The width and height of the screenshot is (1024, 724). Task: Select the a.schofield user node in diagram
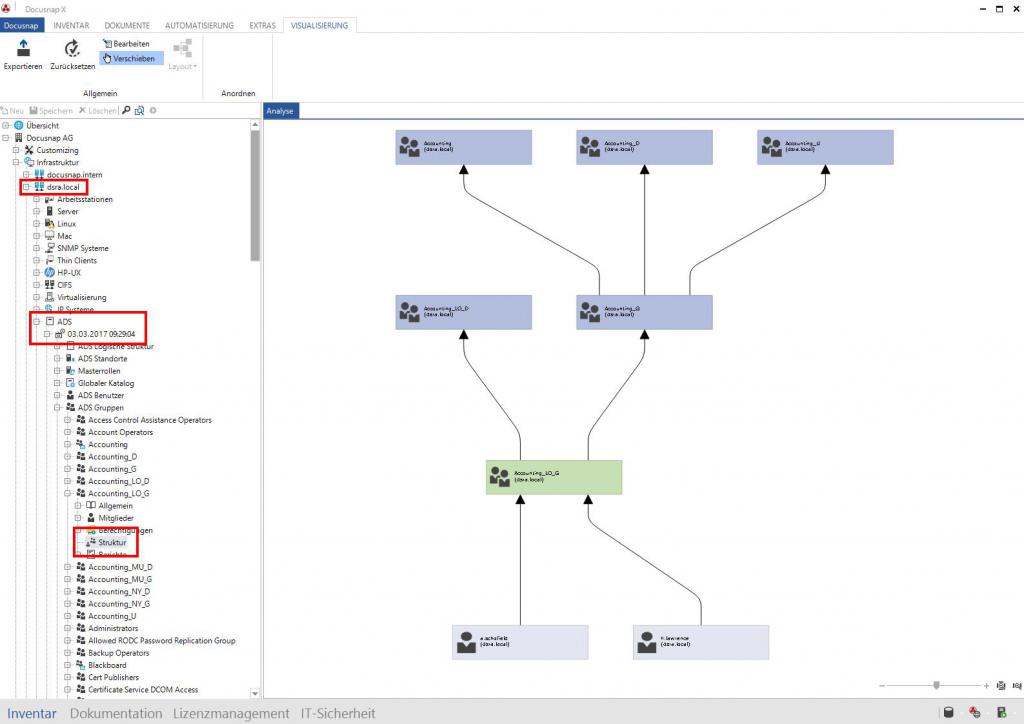coord(520,642)
